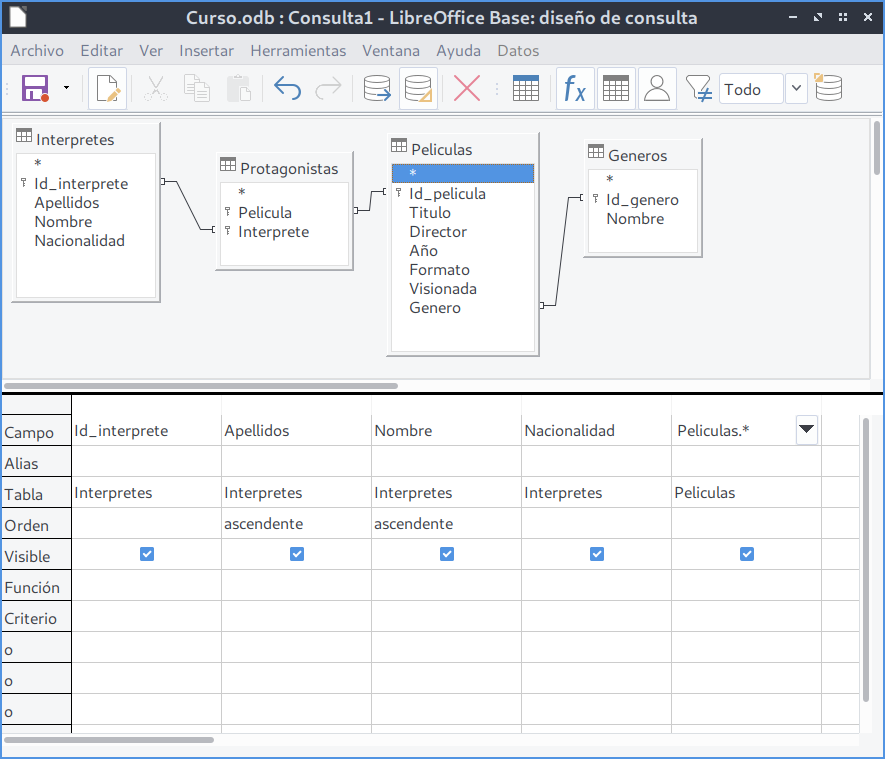Open the Save button dropdown arrow
Image resolution: width=885 pixels, height=759 pixels.
(66, 89)
